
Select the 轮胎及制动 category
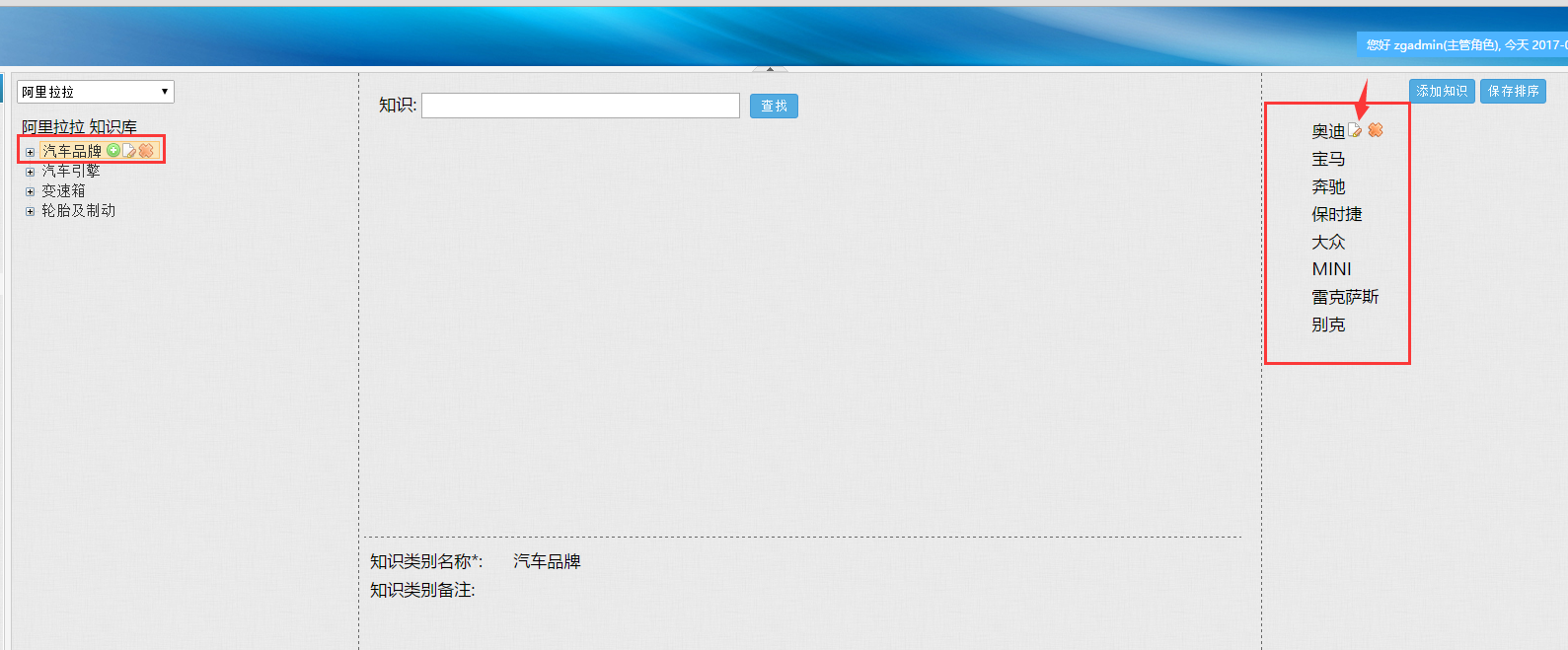click(x=78, y=210)
